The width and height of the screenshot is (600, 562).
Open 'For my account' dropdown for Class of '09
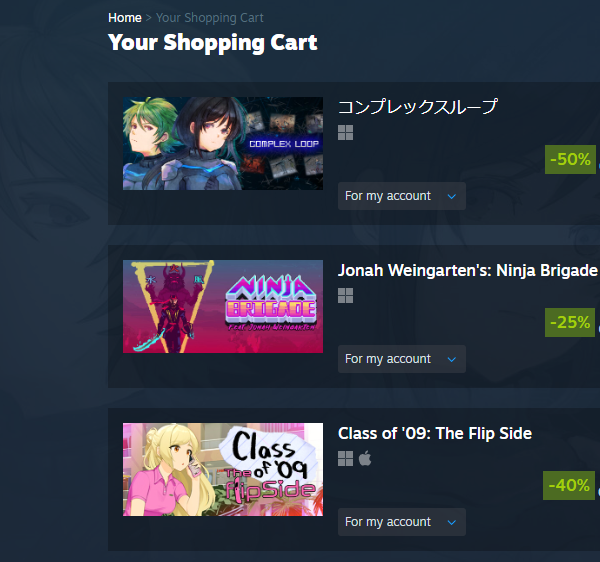pos(402,522)
